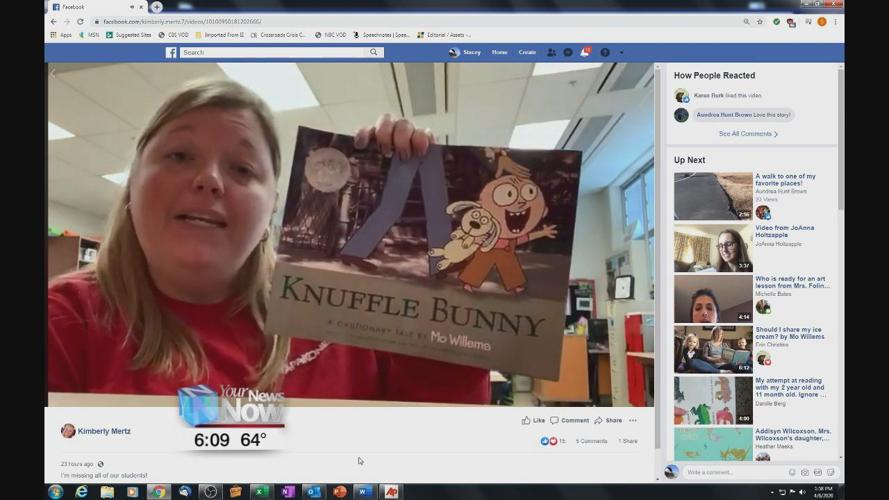Click into the Facebook search field

(x=273, y=52)
